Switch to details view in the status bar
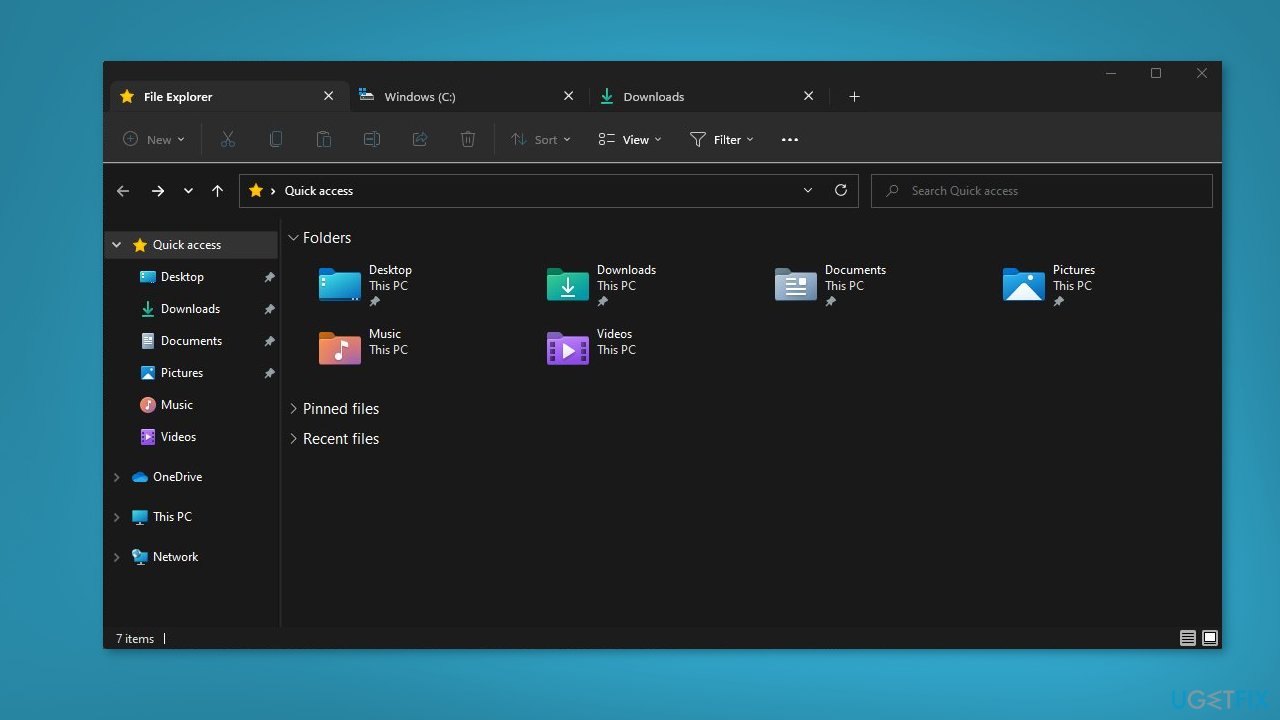This screenshot has height=720, width=1280. click(1187, 637)
